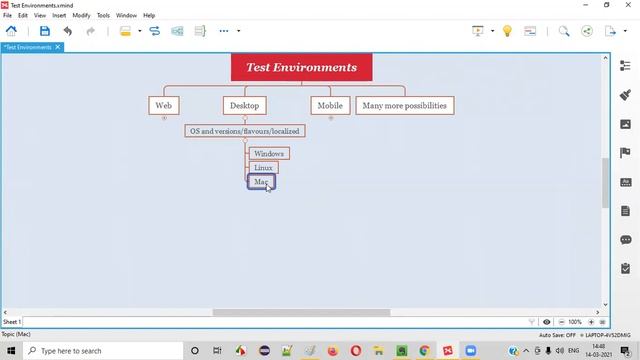Open the Image gallery side panel
This screenshot has height=360, width=640.
tap(625, 124)
